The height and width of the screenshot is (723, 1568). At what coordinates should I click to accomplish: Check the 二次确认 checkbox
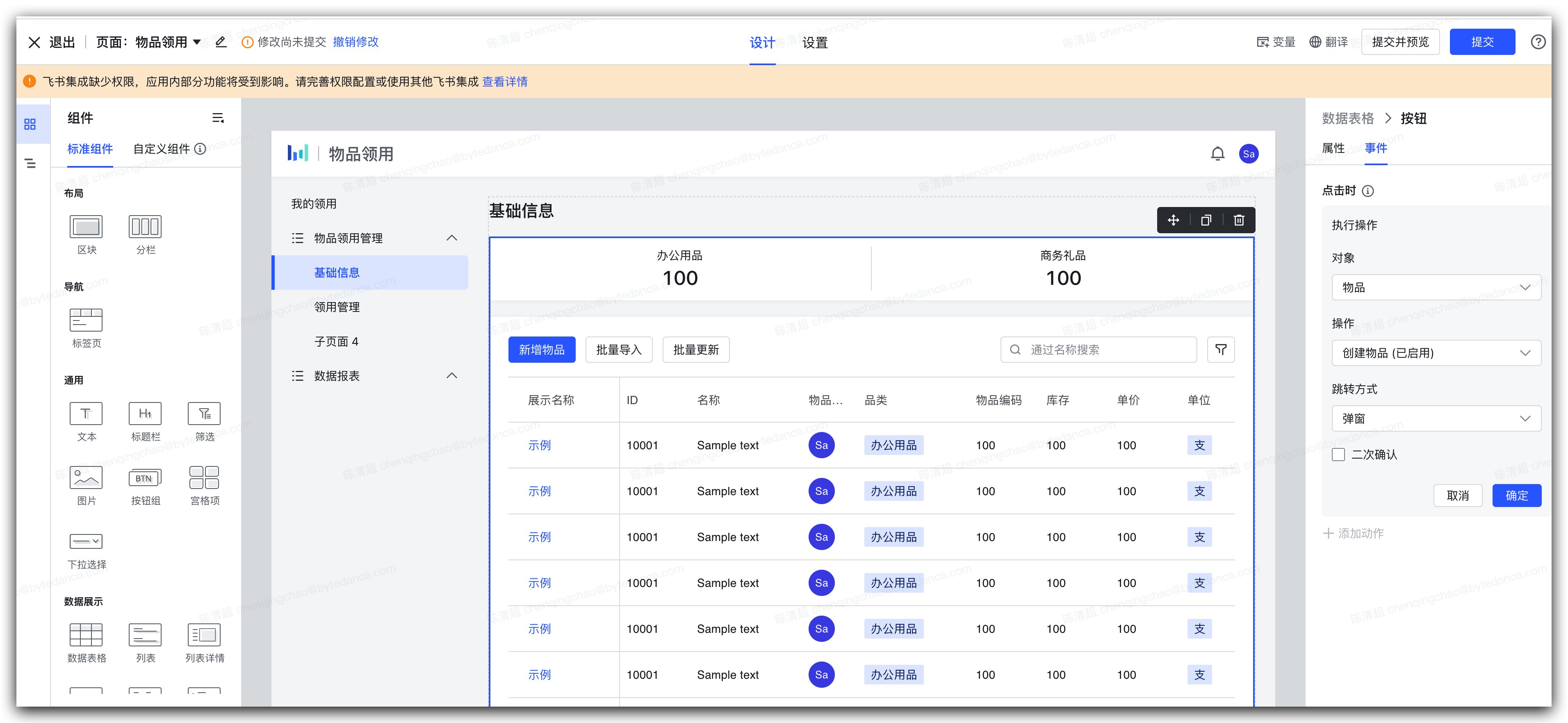coord(1338,455)
